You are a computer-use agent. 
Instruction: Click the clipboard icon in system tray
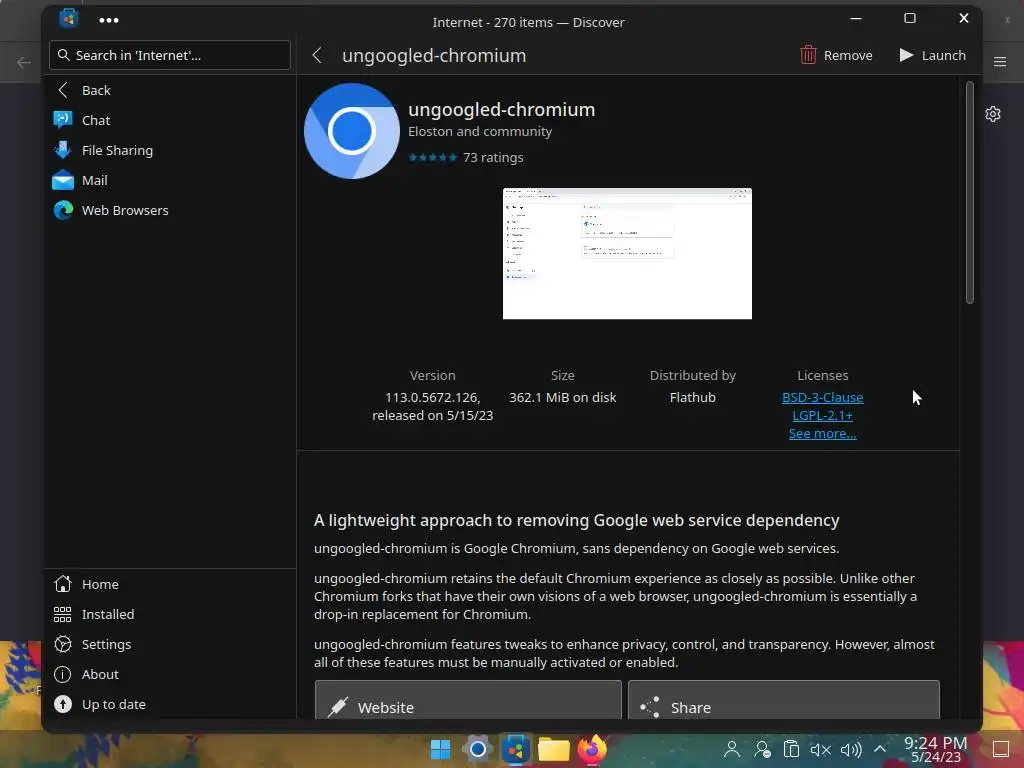coord(791,749)
